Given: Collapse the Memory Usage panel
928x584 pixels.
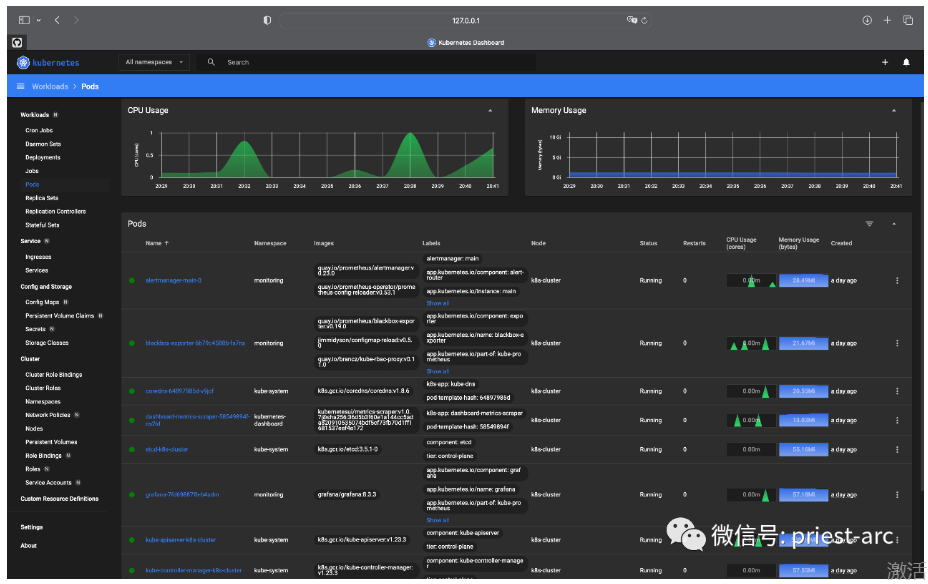Looking at the screenshot, I should coord(894,111).
